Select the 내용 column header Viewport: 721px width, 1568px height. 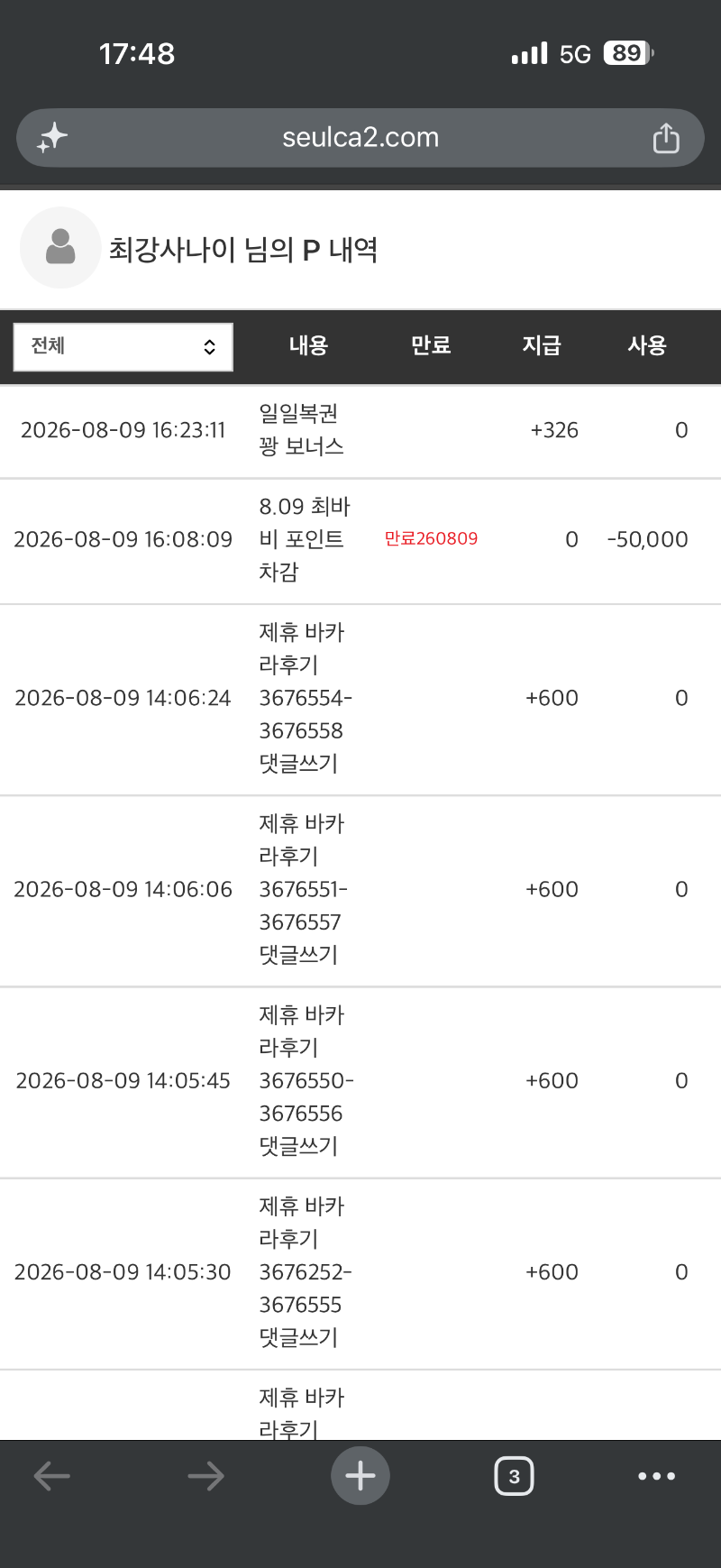308,345
